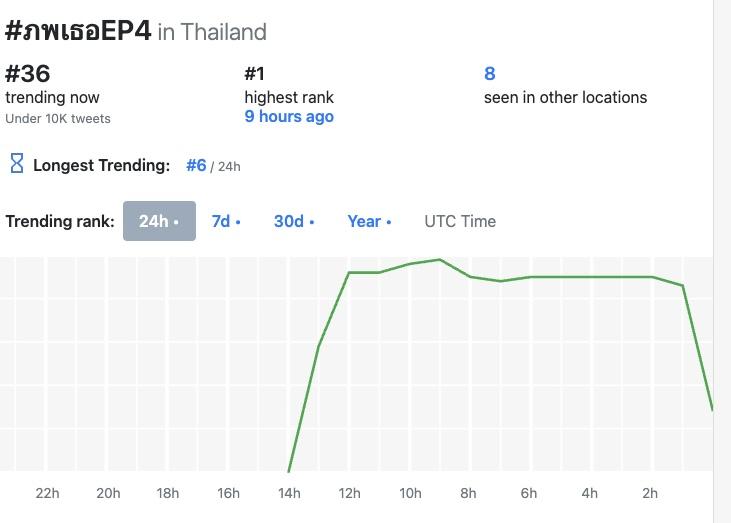Open the "9 hours ago" link
Image resolution: width=731 pixels, height=523 pixels.
[x=289, y=117]
